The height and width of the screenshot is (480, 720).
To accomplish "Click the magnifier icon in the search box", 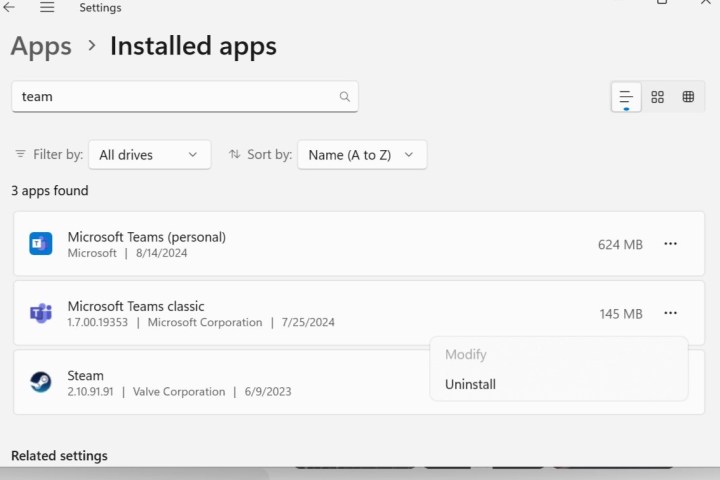I will point(345,97).
